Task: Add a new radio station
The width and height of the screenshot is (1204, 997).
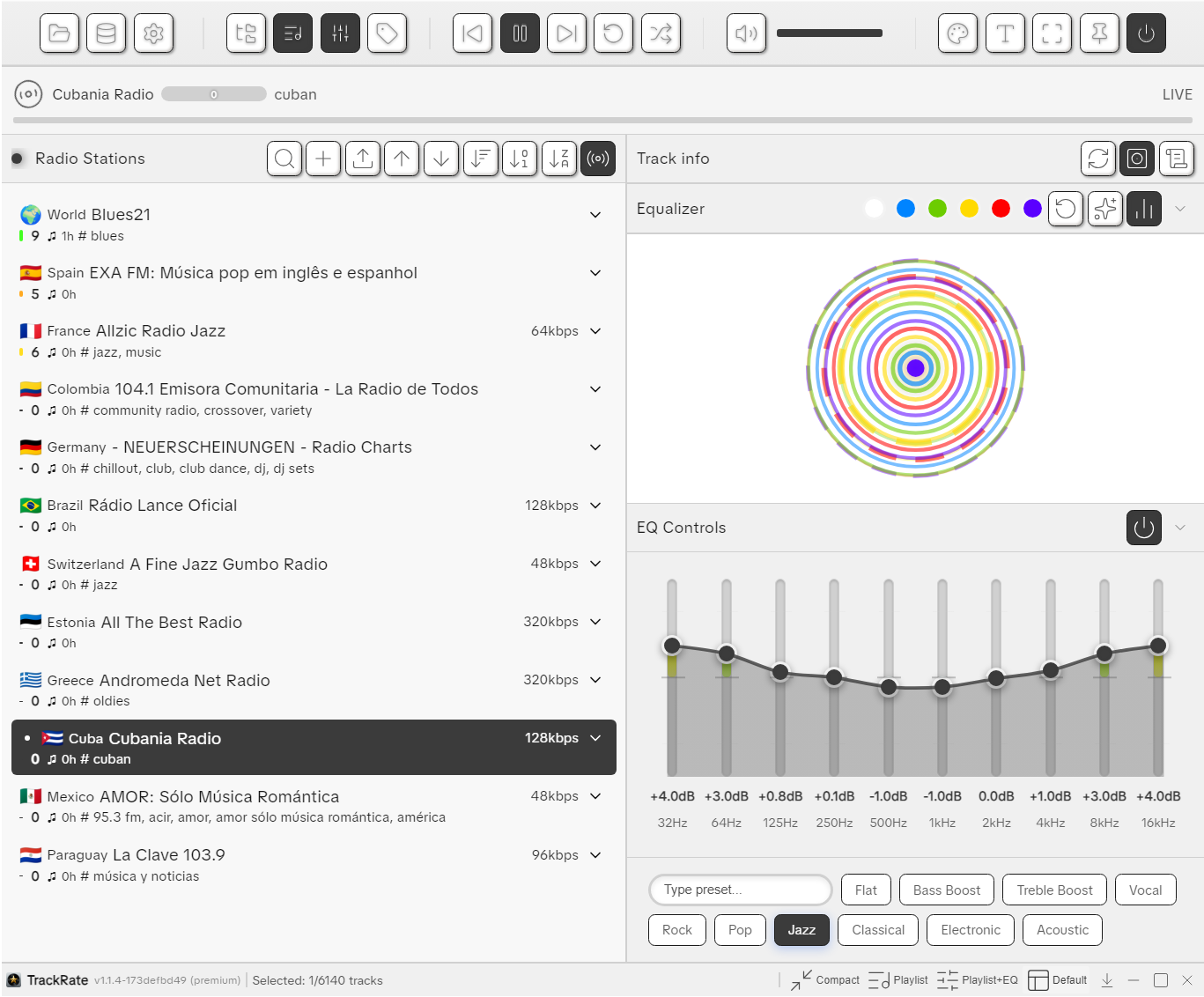Action: pos(323,159)
